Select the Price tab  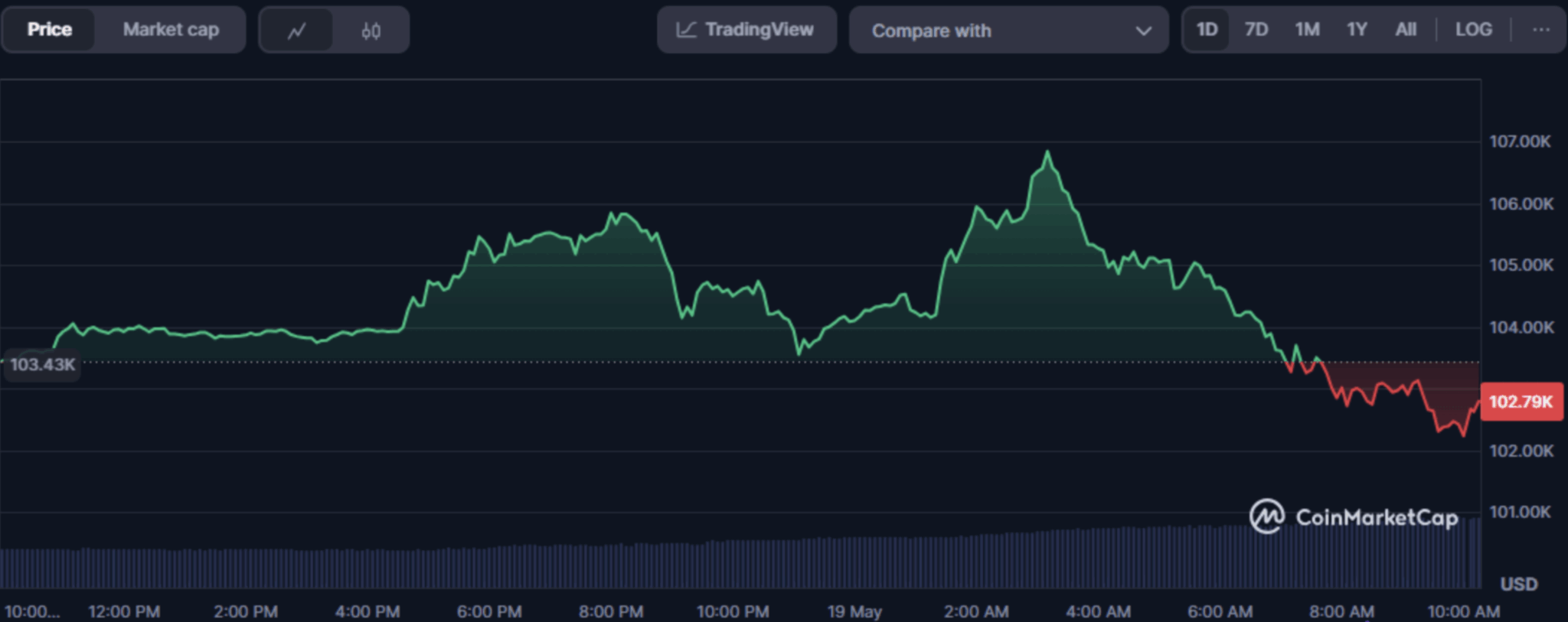50,30
